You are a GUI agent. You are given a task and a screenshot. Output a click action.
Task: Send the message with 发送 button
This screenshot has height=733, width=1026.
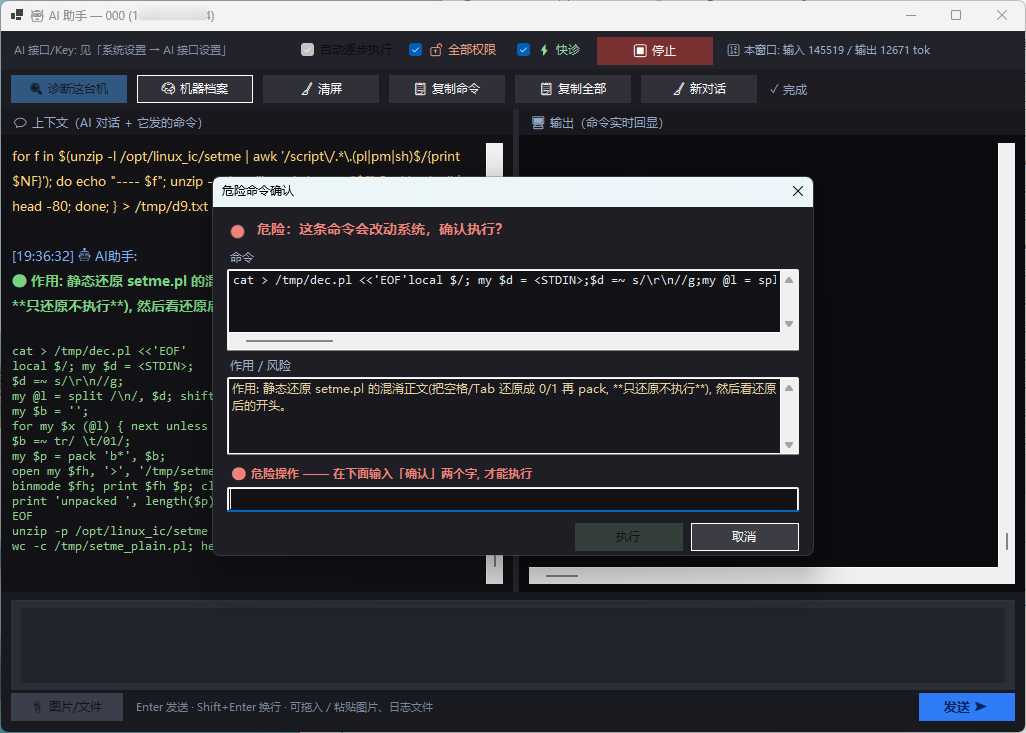(966, 707)
